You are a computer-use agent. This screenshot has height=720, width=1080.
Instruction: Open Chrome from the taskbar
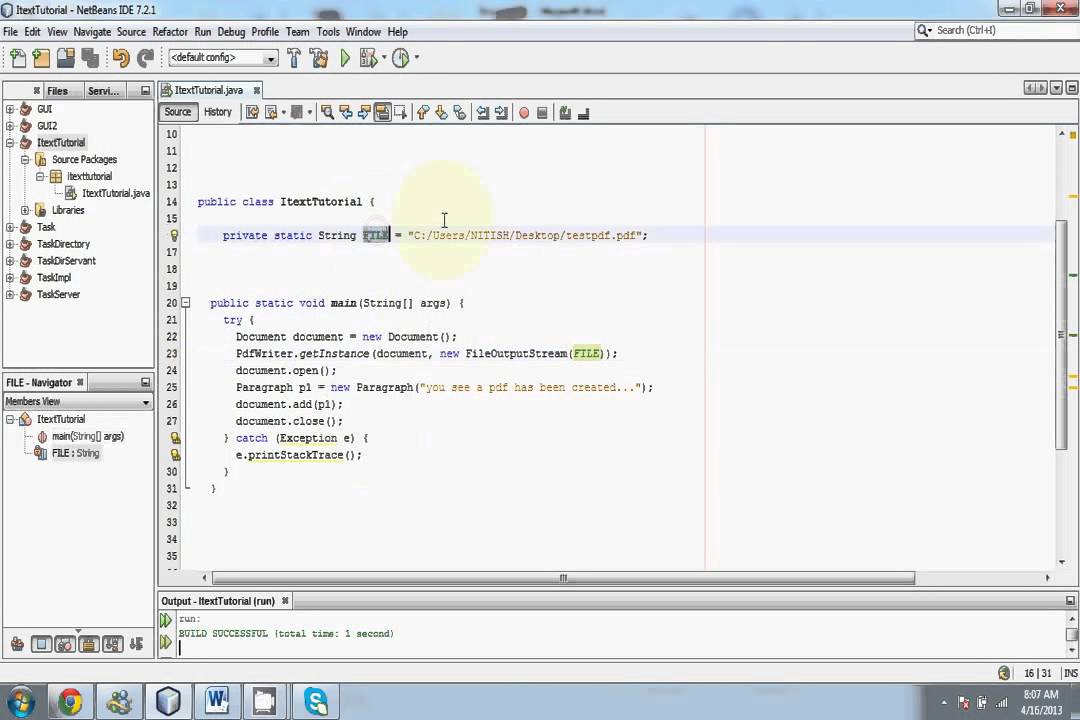click(x=70, y=702)
